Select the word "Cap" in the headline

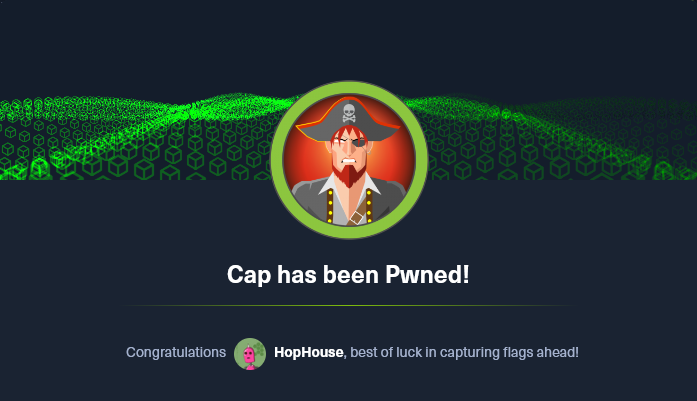tap(248, 275)
